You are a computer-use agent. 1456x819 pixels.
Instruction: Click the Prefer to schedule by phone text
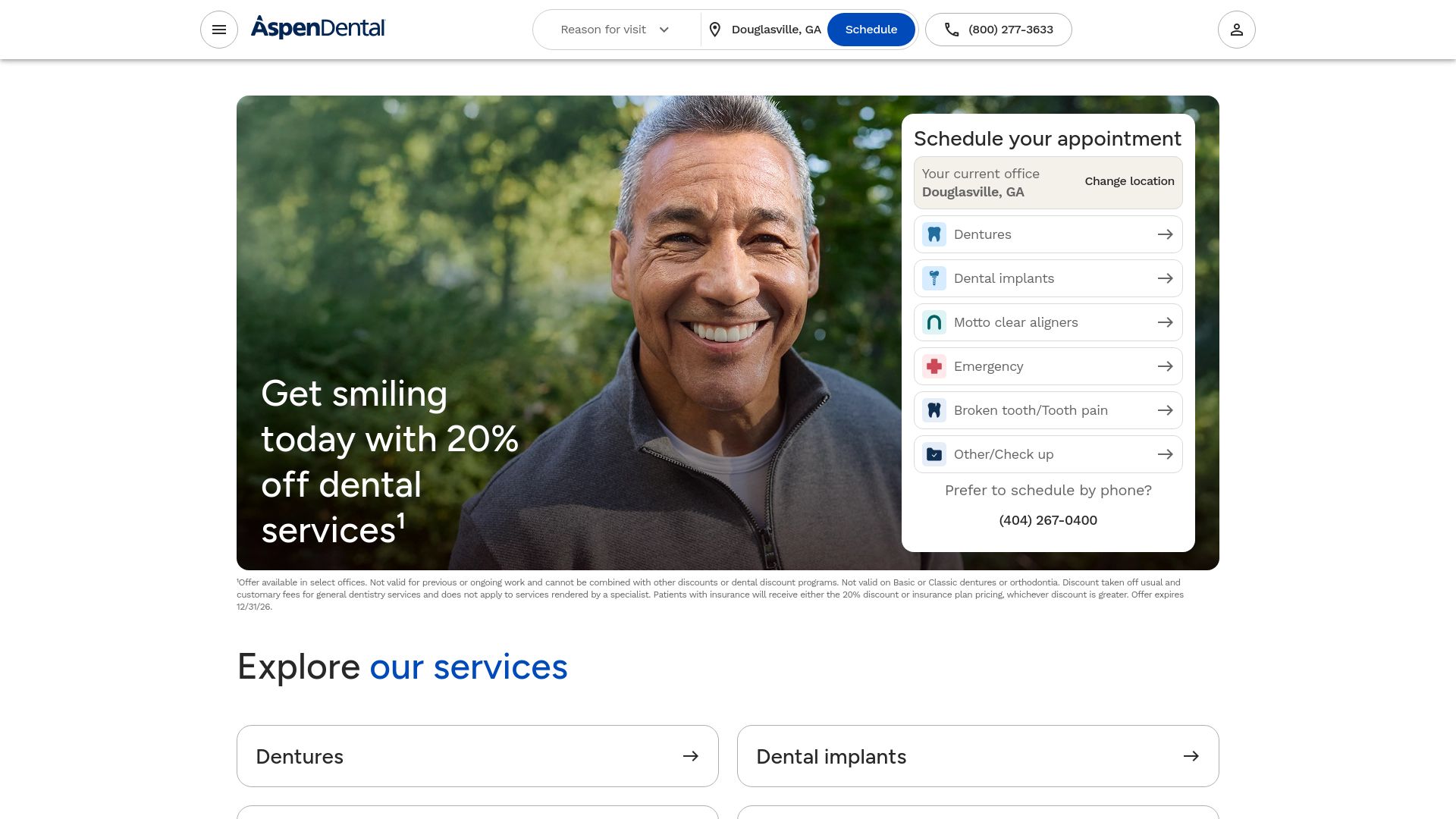pyautogui.click(x=1048, y=491)
